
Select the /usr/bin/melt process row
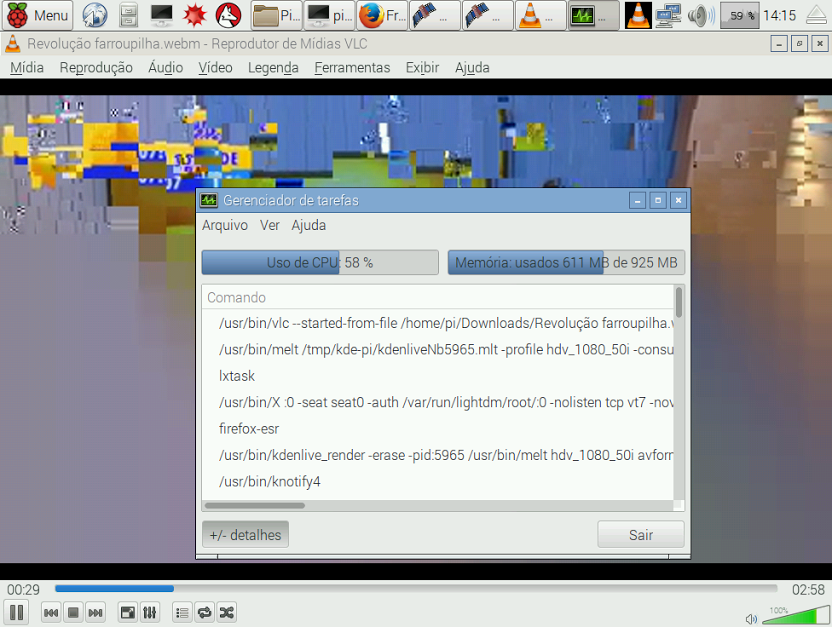(438, 350)
